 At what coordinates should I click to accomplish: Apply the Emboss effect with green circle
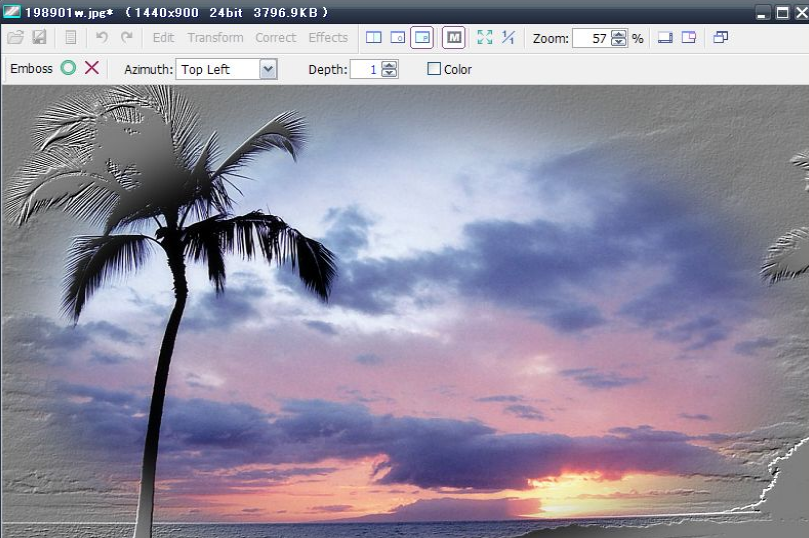[68, 68]
